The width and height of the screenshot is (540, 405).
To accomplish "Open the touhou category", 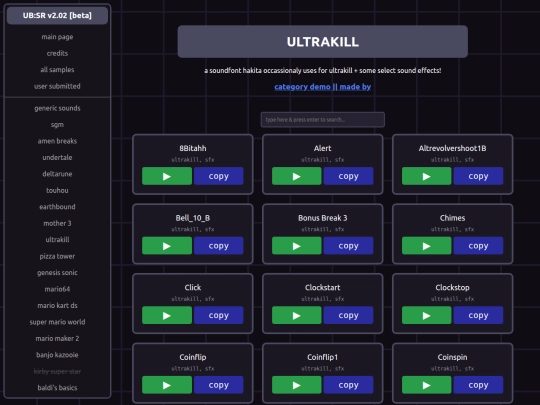I will coord(57,190).
